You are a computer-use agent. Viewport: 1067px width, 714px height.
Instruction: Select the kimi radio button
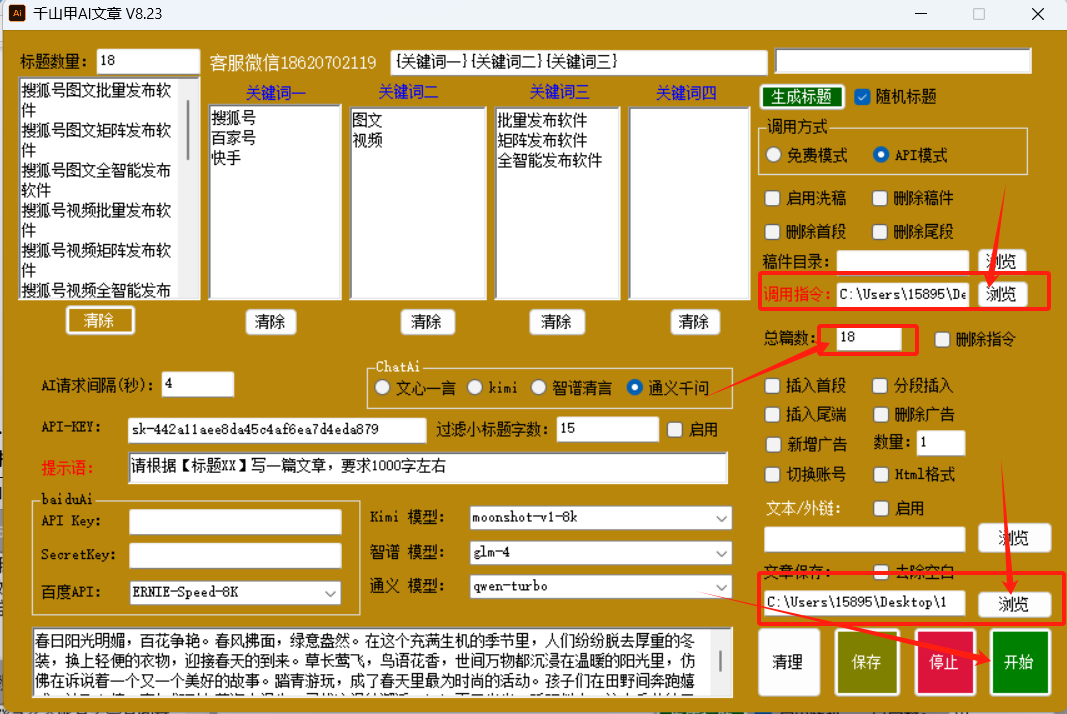tap(475, 387)
